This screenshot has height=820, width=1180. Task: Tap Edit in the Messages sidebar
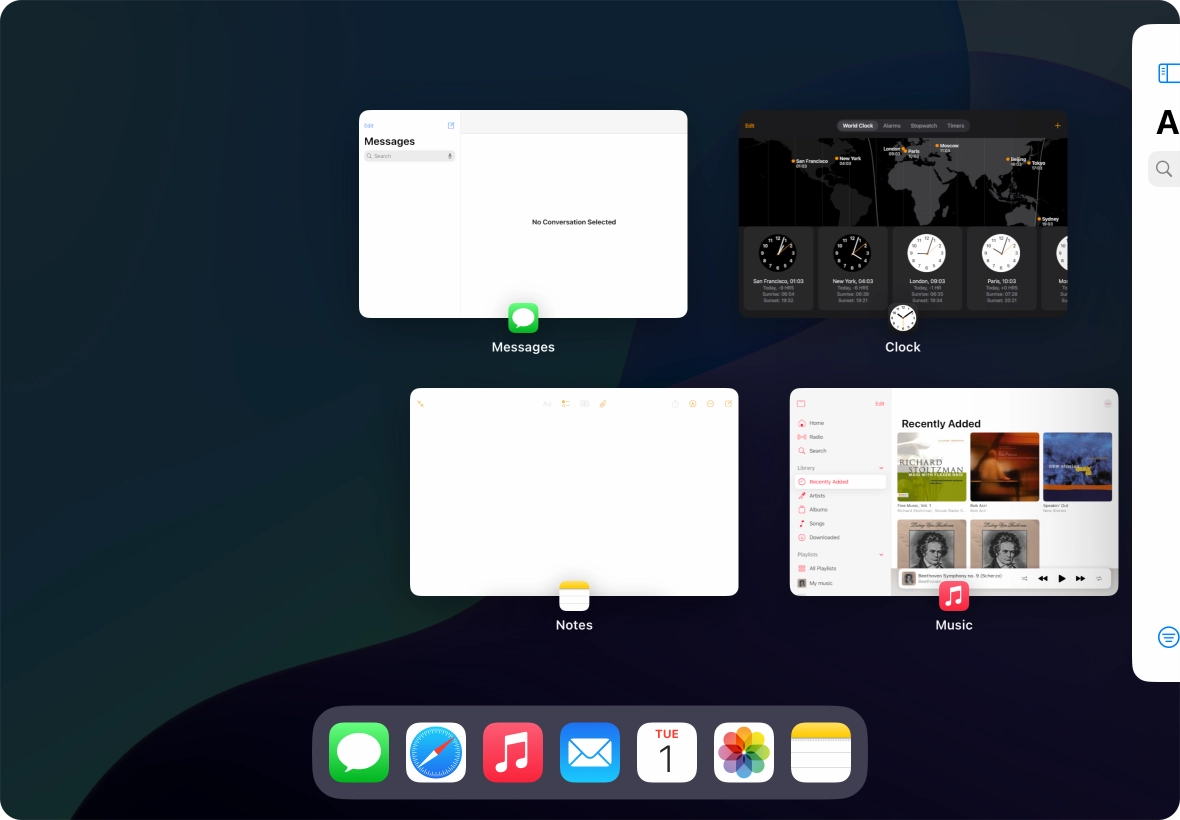pos(369,126)
